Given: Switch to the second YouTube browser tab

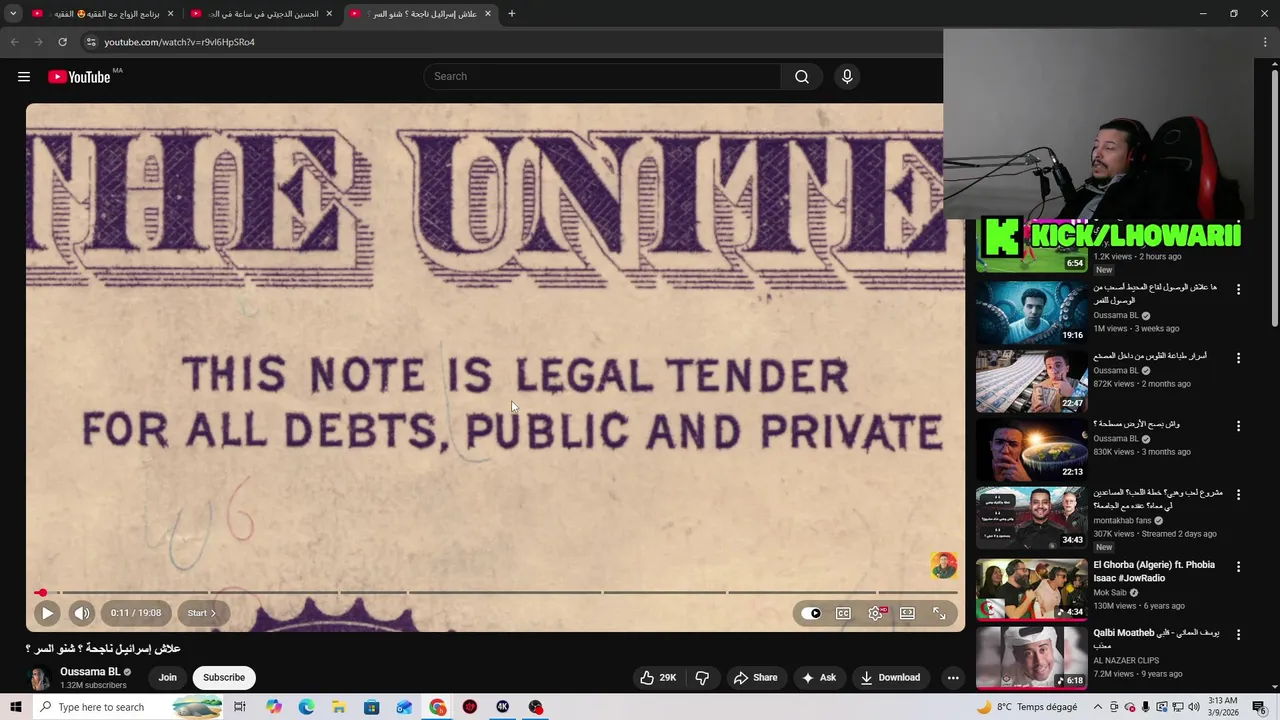Looking at the screenshot, I should 261,14.
